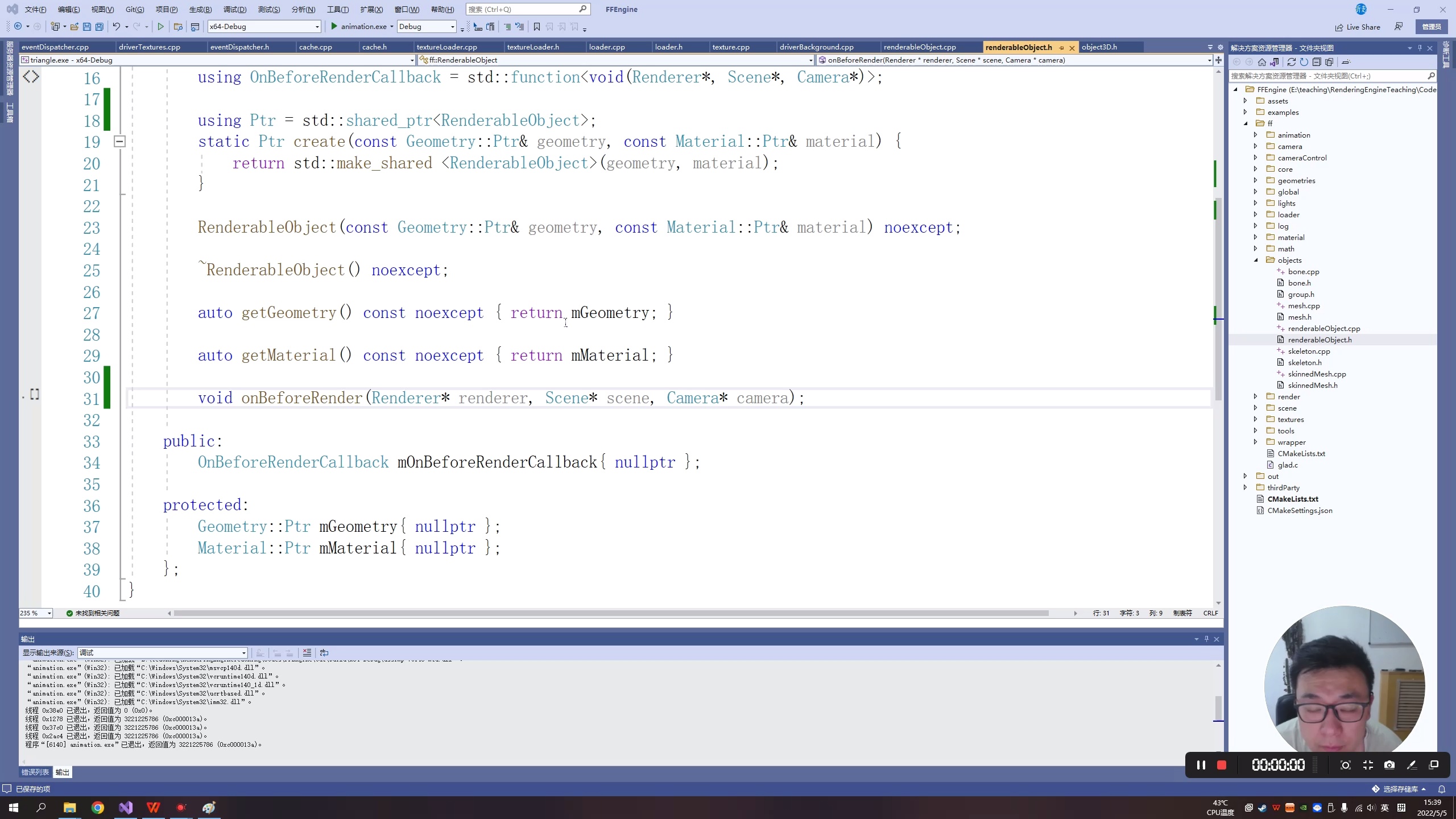Screen dimensions: 1456x819
Task: Open the output source dropdown showing 调试
Action: tap(244, 653)
